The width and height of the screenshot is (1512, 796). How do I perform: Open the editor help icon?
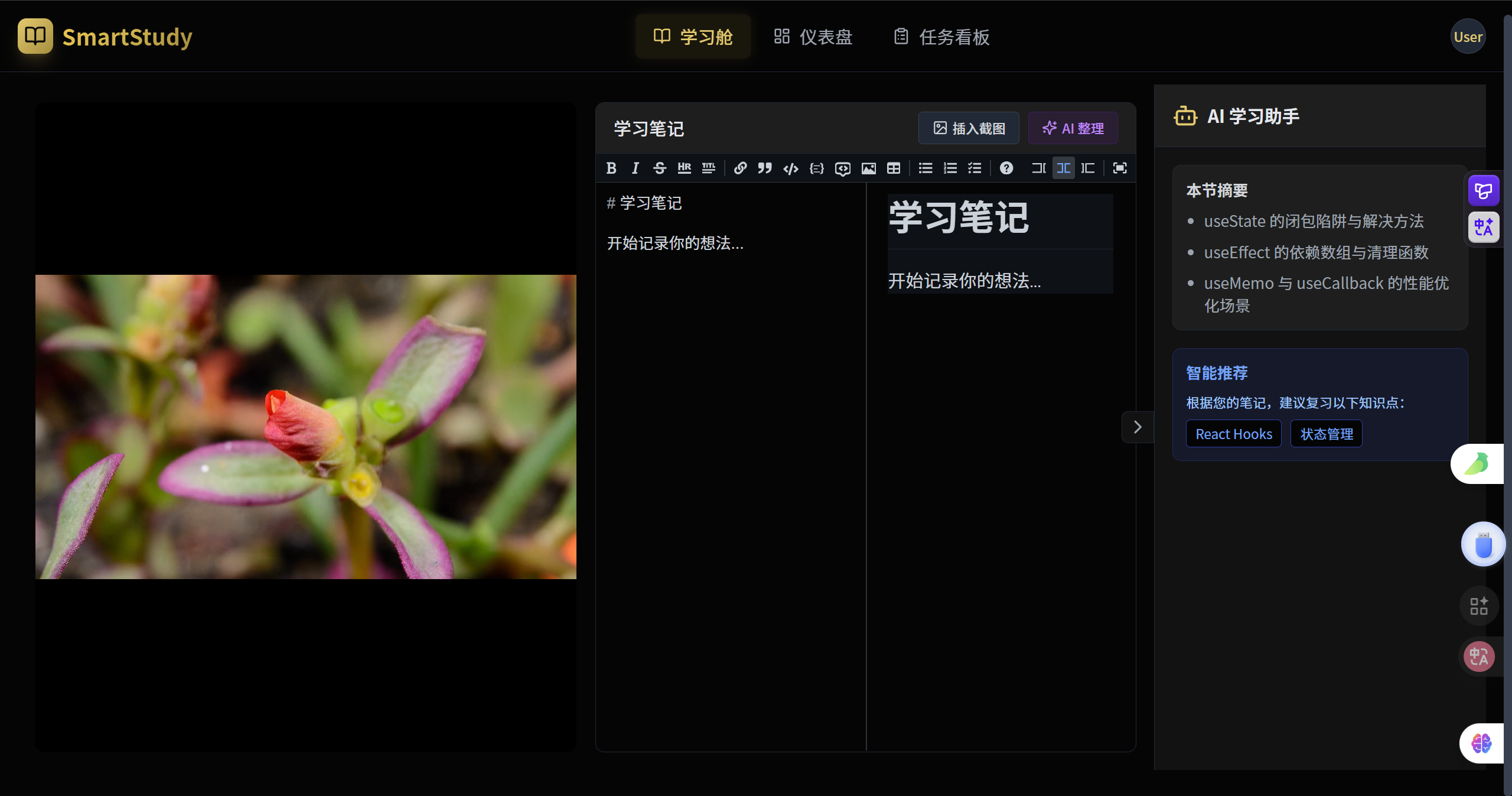pyautogui.click(x=1006, y=168)
